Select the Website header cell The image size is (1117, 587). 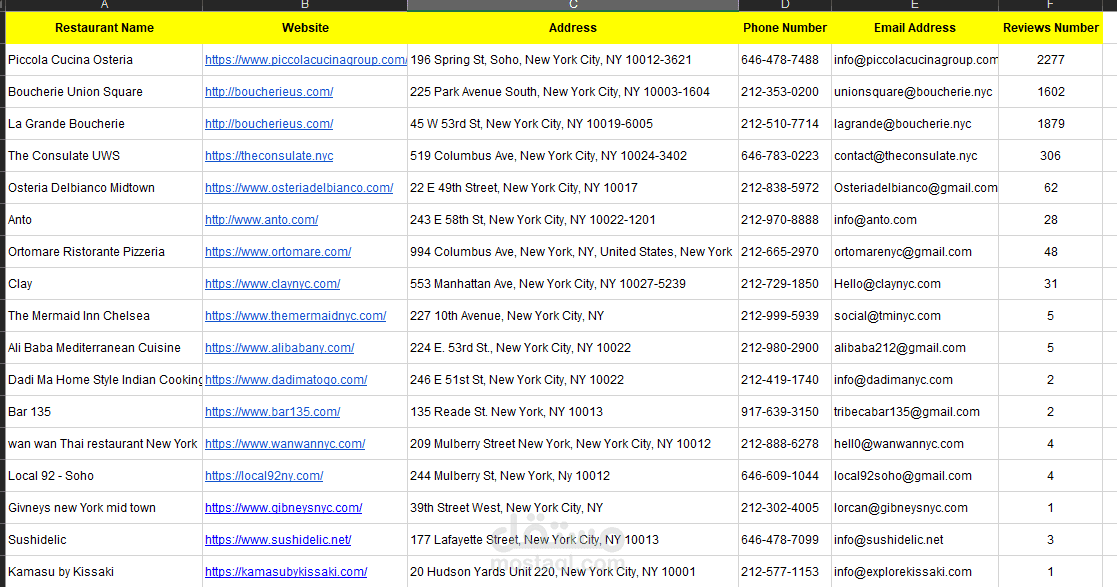point(305,28)
